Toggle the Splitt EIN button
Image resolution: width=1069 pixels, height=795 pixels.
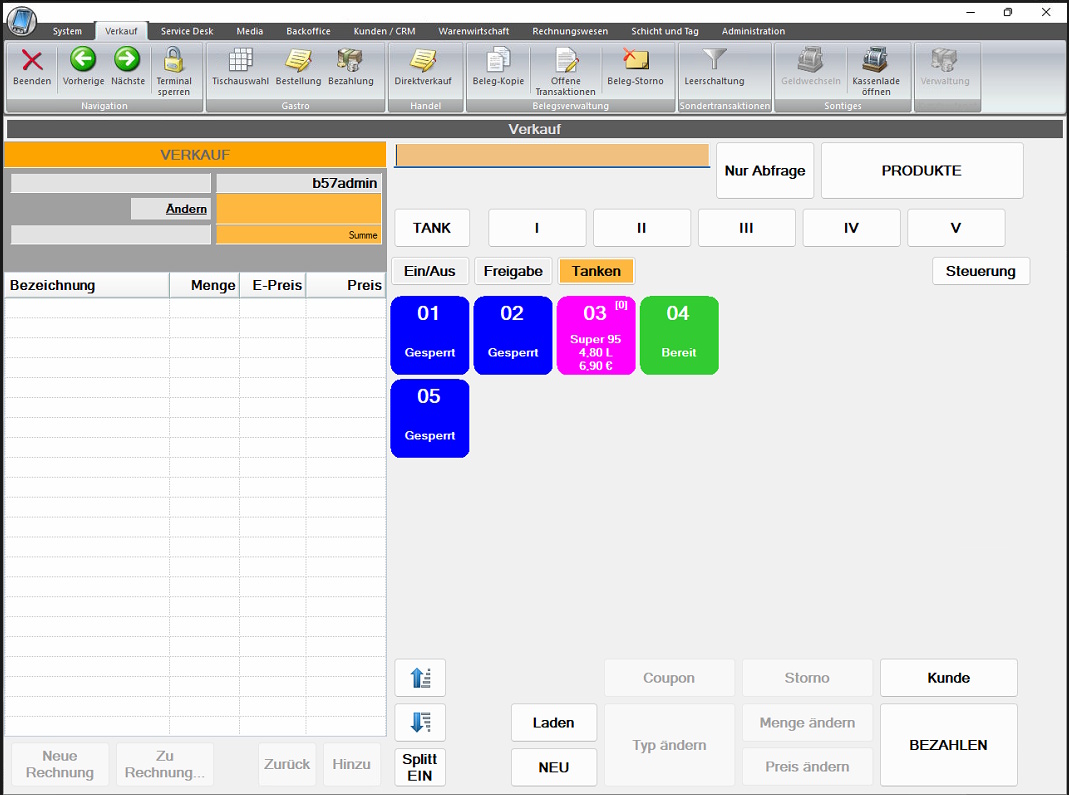pos(420,767)
